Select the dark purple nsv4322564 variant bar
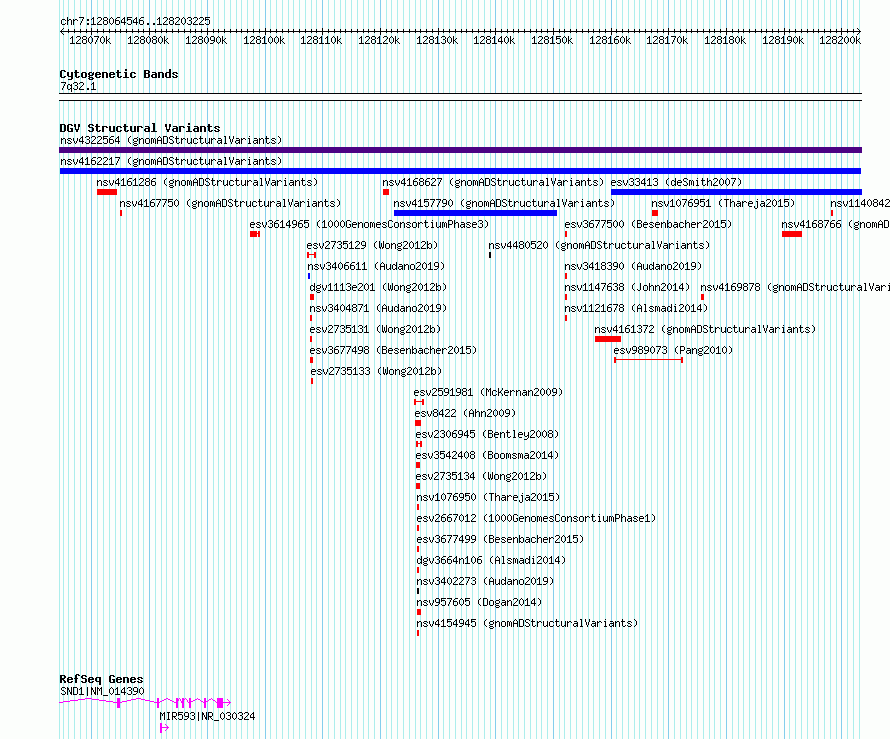 coord(460,150)
